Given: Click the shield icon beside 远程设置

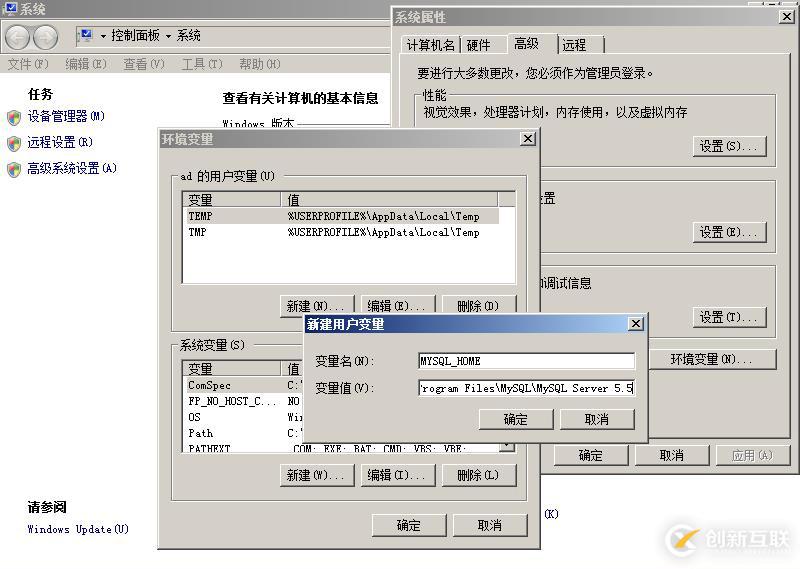Looking at the screenshot, I should click(14, 143).
